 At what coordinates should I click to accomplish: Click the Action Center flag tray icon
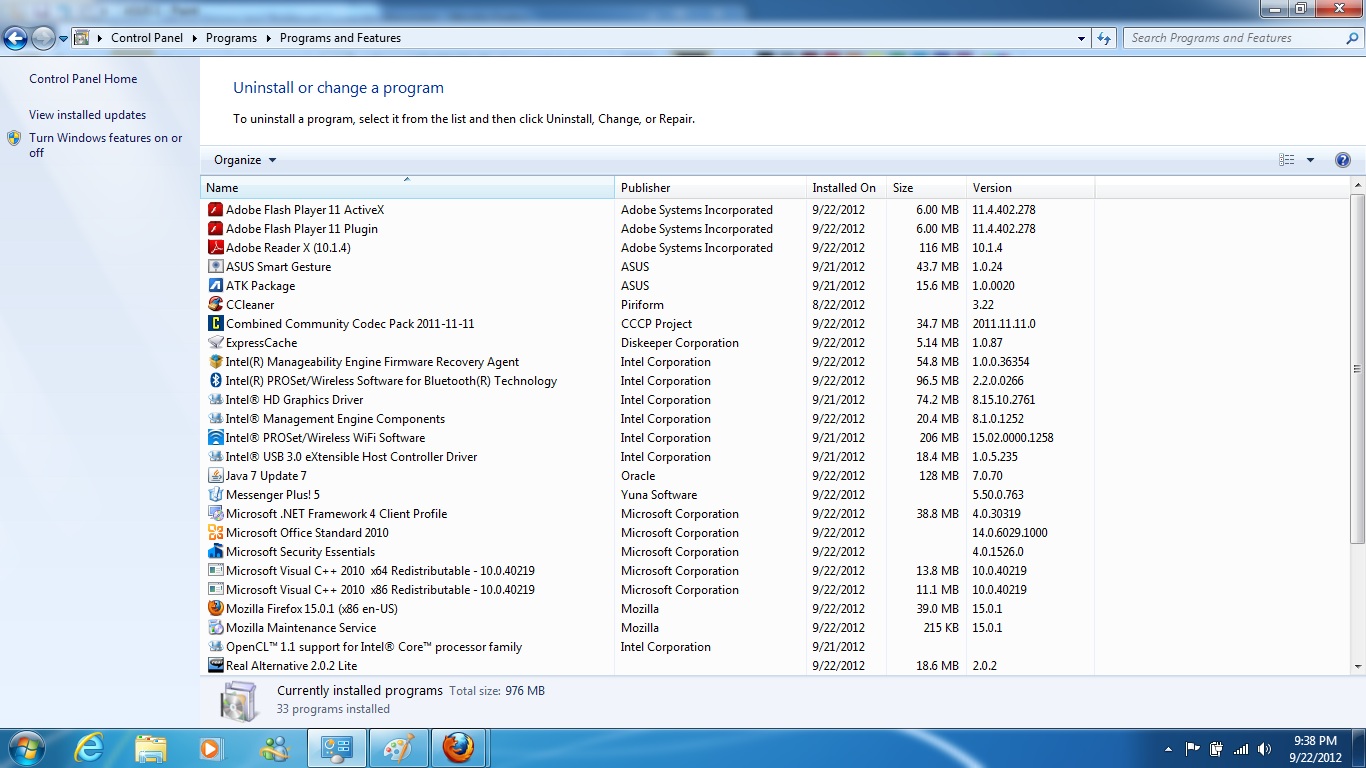(x=1192, y=749)
